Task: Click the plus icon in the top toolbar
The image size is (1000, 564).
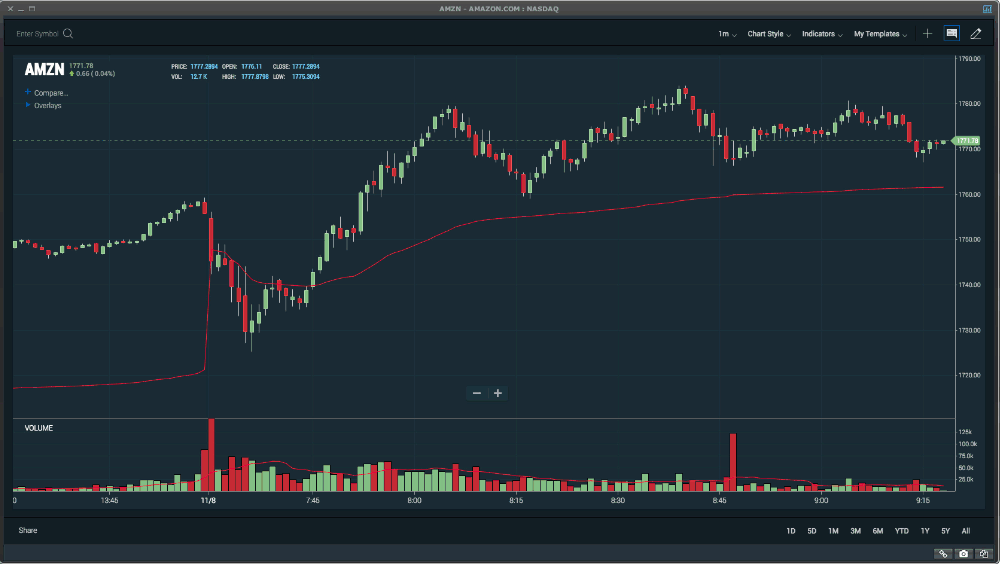Action: click(927, 33)
